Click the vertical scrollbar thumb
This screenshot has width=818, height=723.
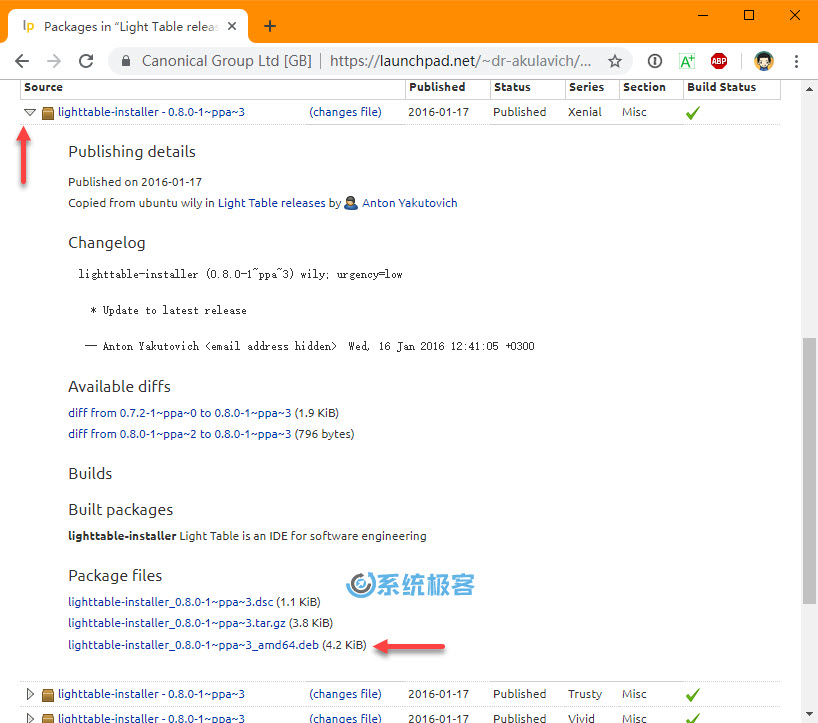(x=809, y=471)
